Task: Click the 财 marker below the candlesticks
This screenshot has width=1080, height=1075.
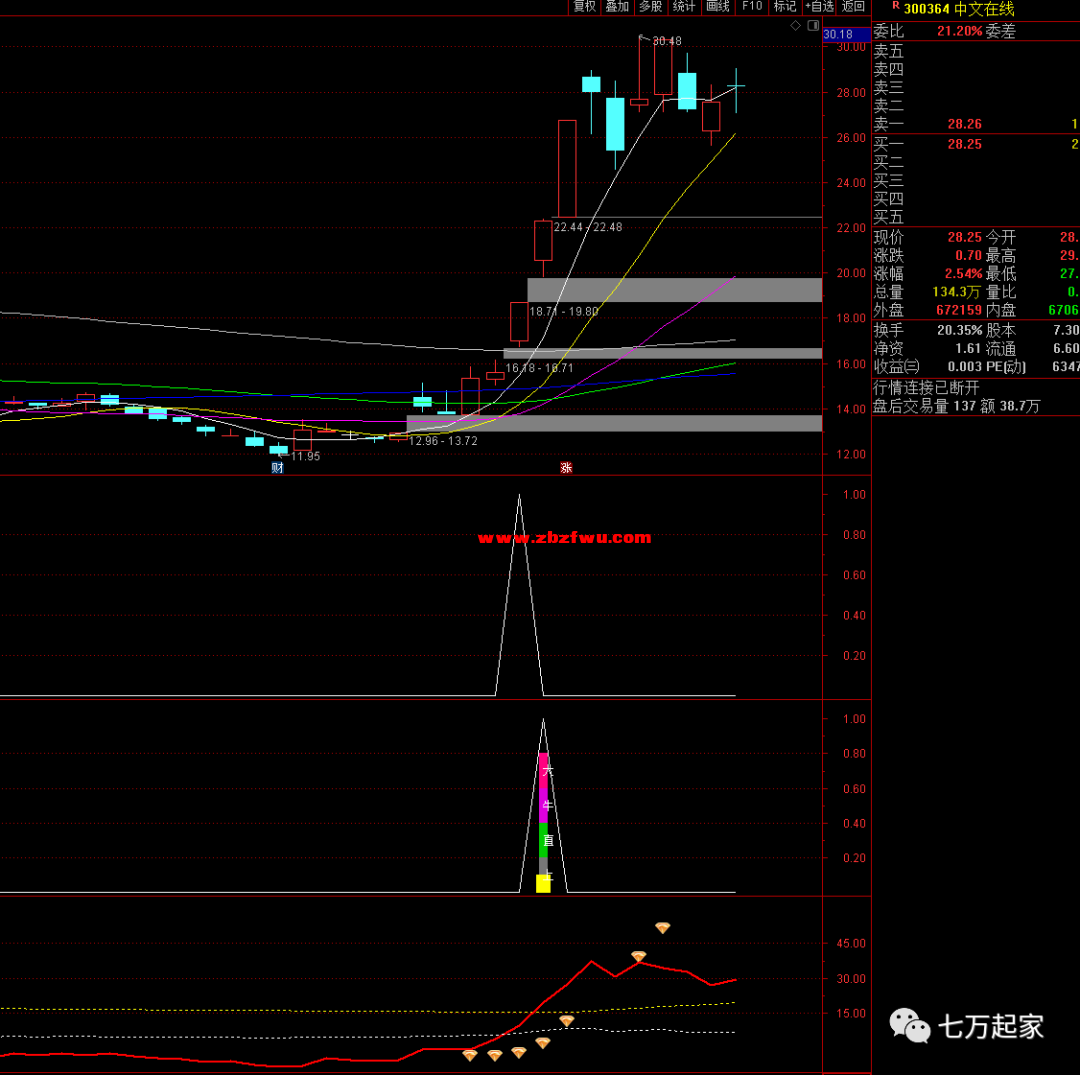Action: (278, 467)
